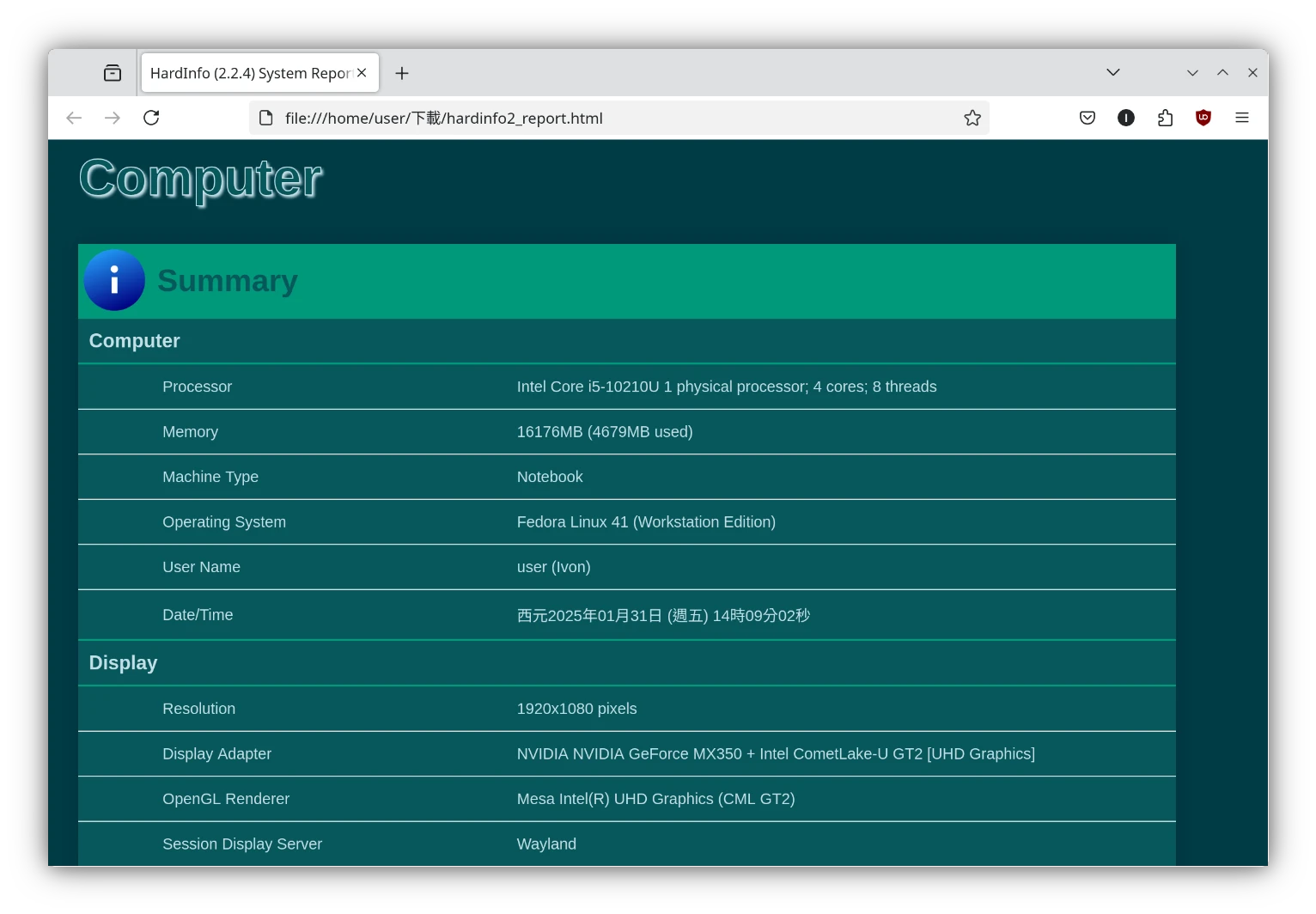1316x914 pixels.
Task: Open the Extensions puzzle icon
Action: click(1165, 118)
